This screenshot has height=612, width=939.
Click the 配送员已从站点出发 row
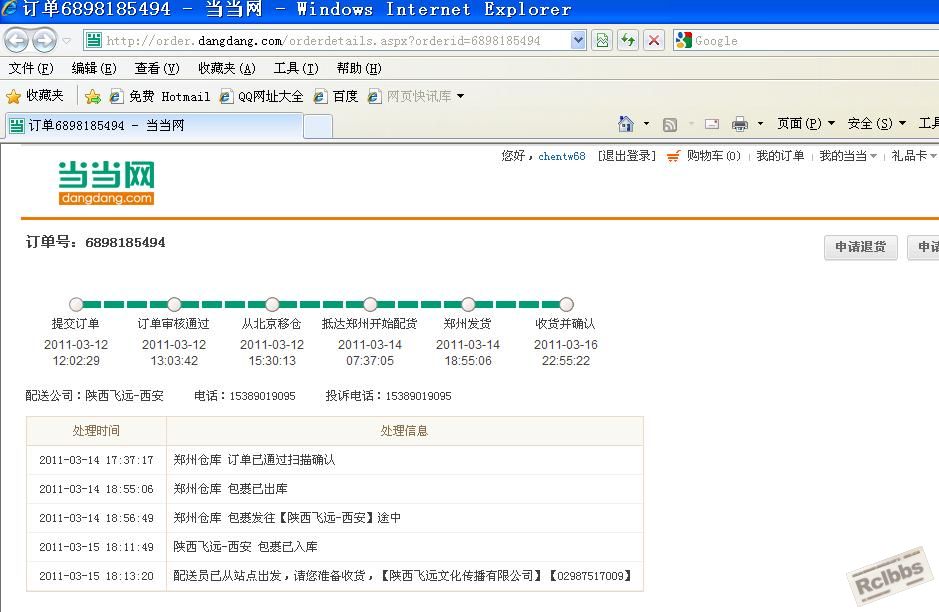(x=335, y=576)
